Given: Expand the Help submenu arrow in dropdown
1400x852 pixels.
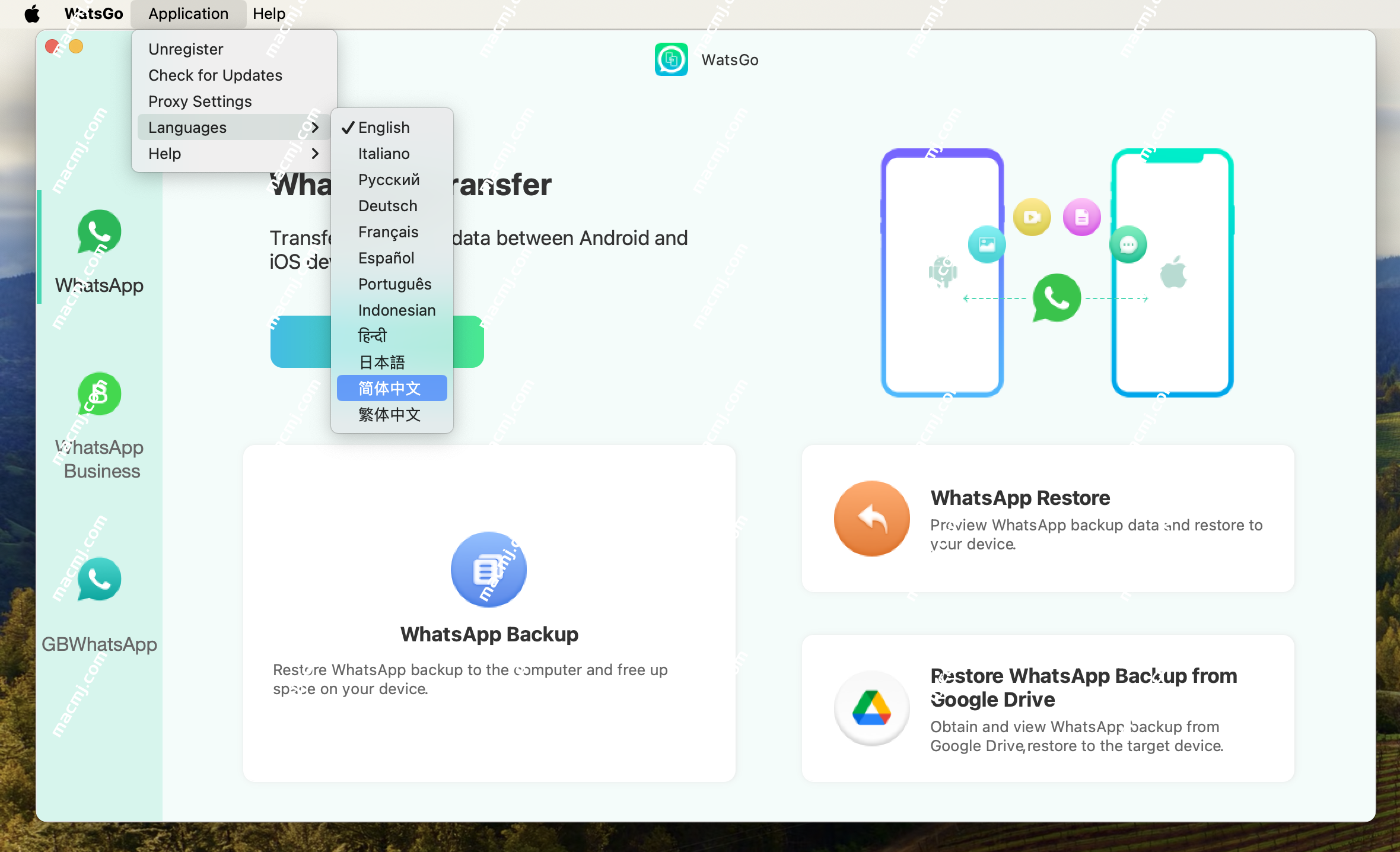Looking at the screenshot, I should (315, 154).
